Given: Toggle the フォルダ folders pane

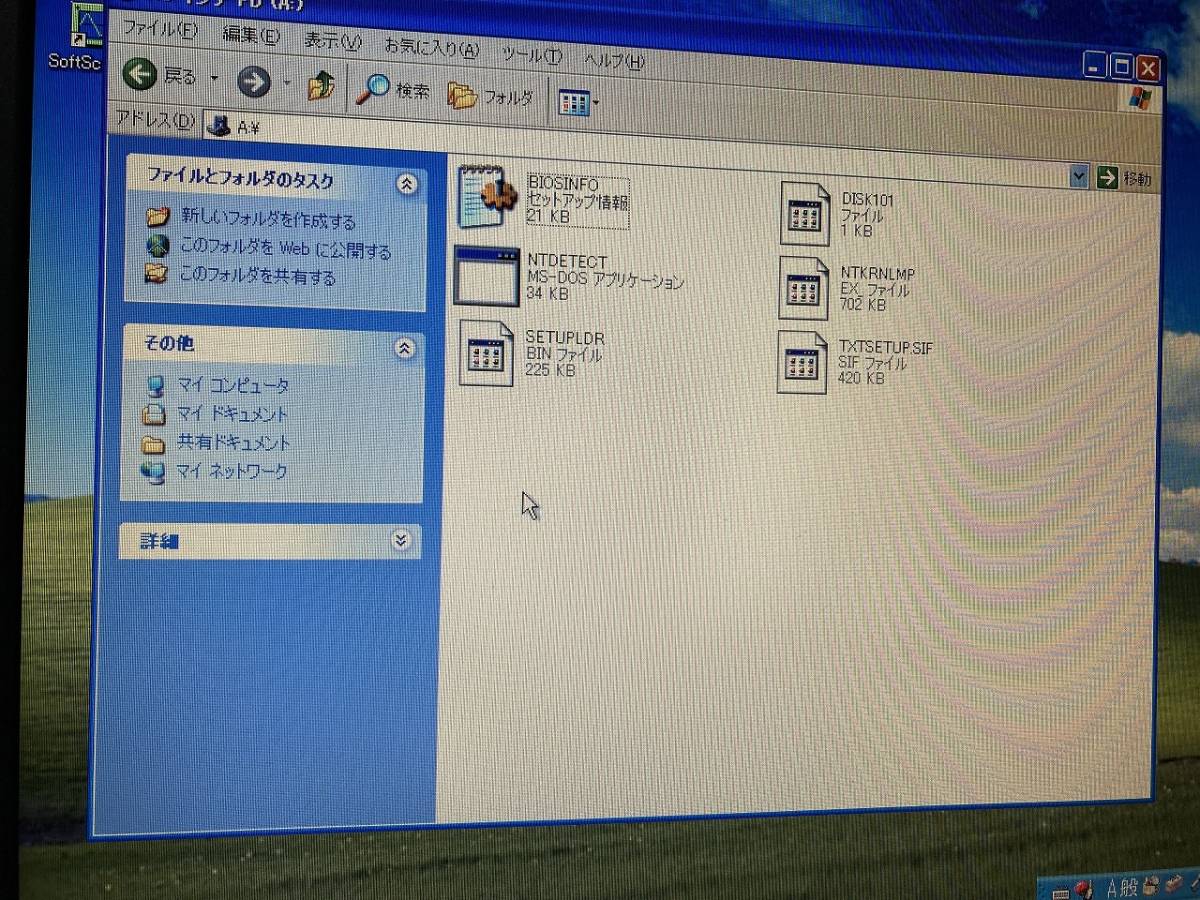Looking at the screenshot, I should click(490, 97).
